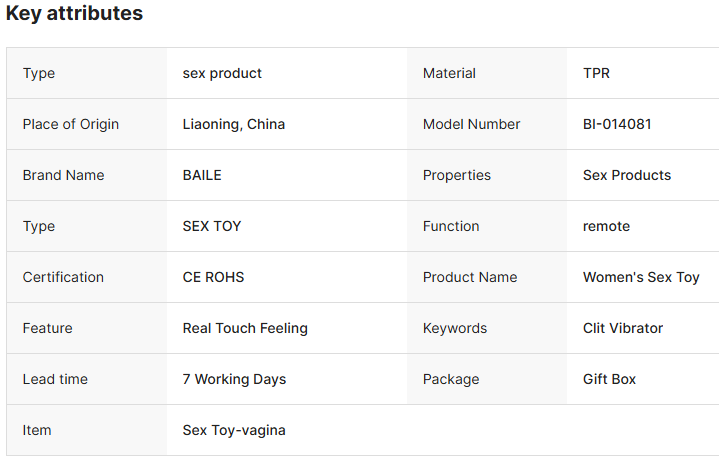Click the Gift Box package value
The height and width of the screenshot is (458, 719).
click(x=609, y=379)
